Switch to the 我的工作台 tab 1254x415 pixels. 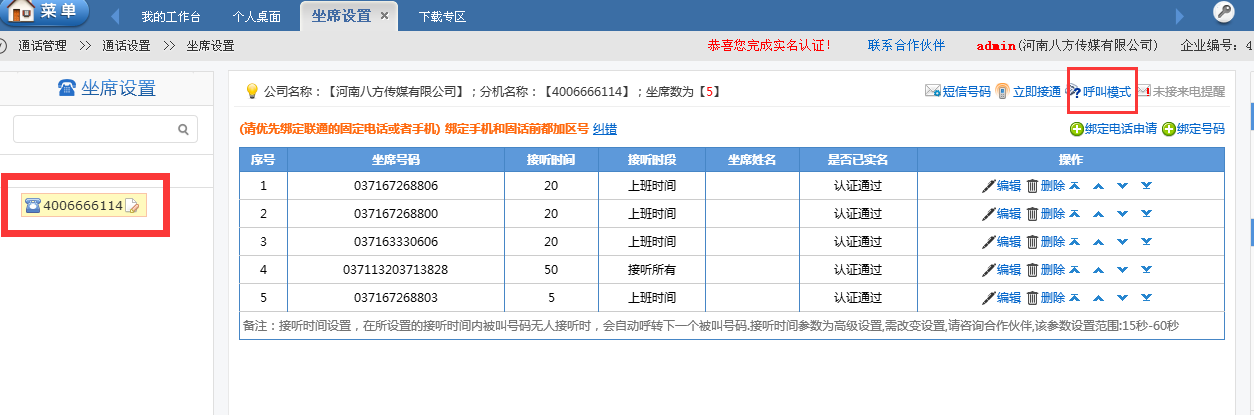[x=170, y=17]
